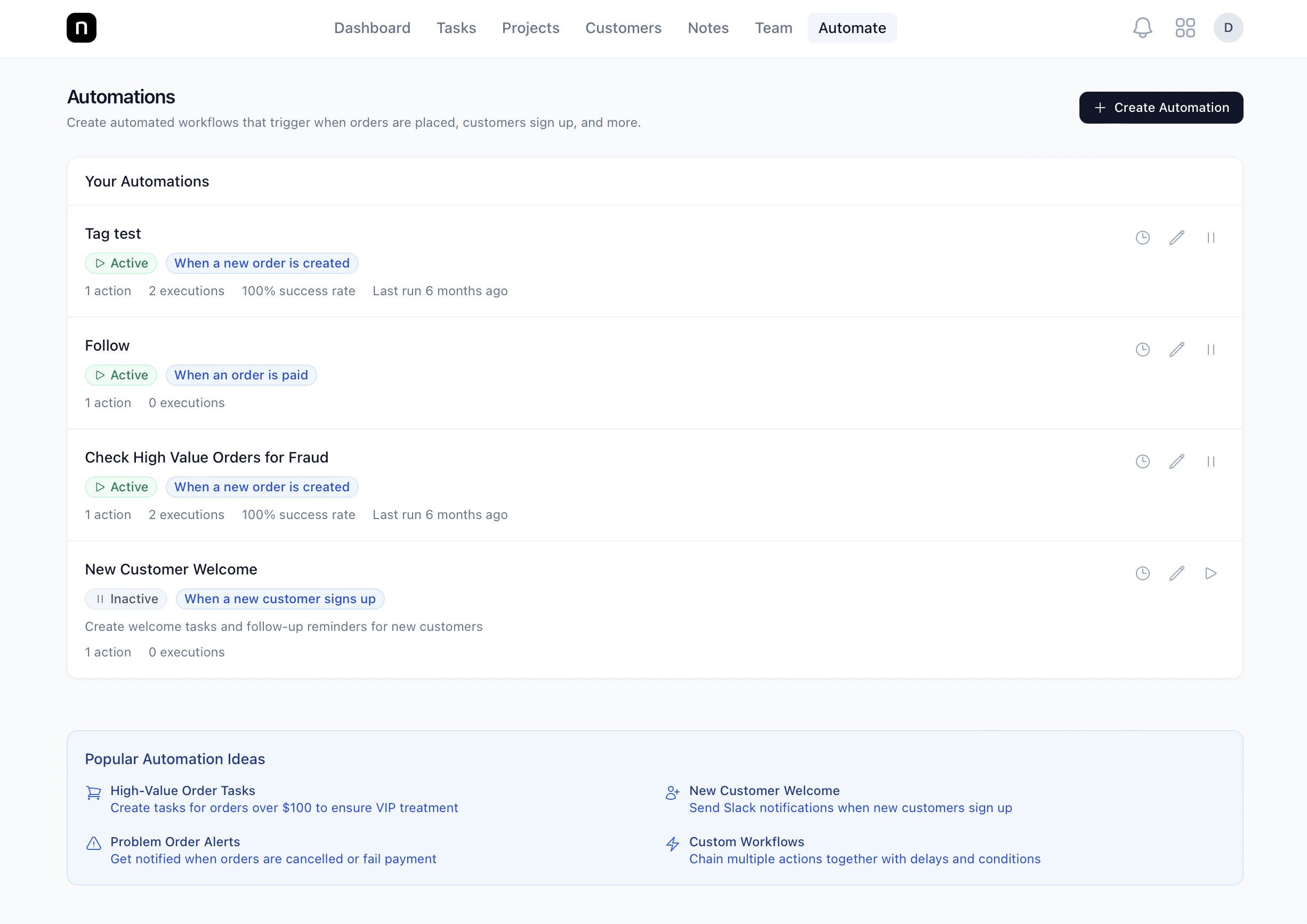This screenshot has width=1307, height=924.
Task: Click the High-Value Order Tasks cart icon
Action: pos(93,792)
